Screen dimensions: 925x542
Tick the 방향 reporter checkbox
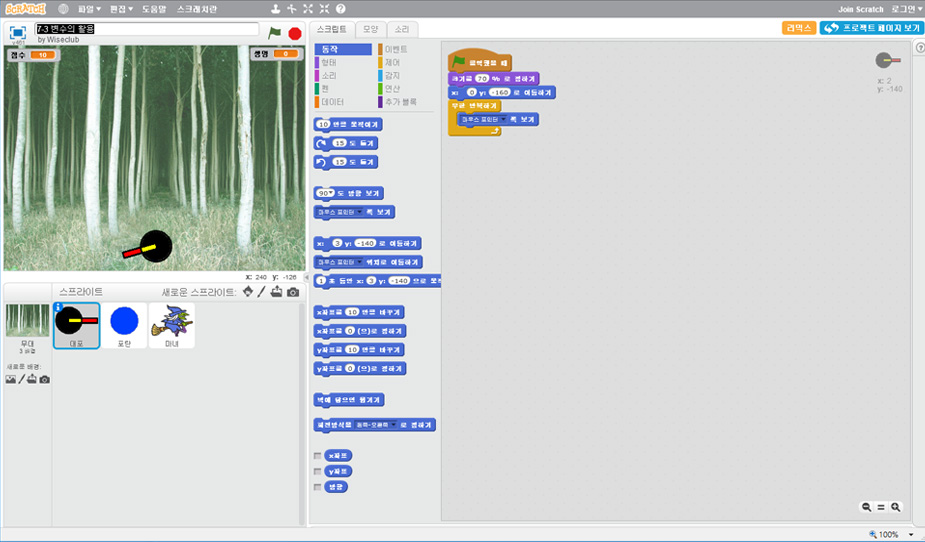[x=318, y=487]
